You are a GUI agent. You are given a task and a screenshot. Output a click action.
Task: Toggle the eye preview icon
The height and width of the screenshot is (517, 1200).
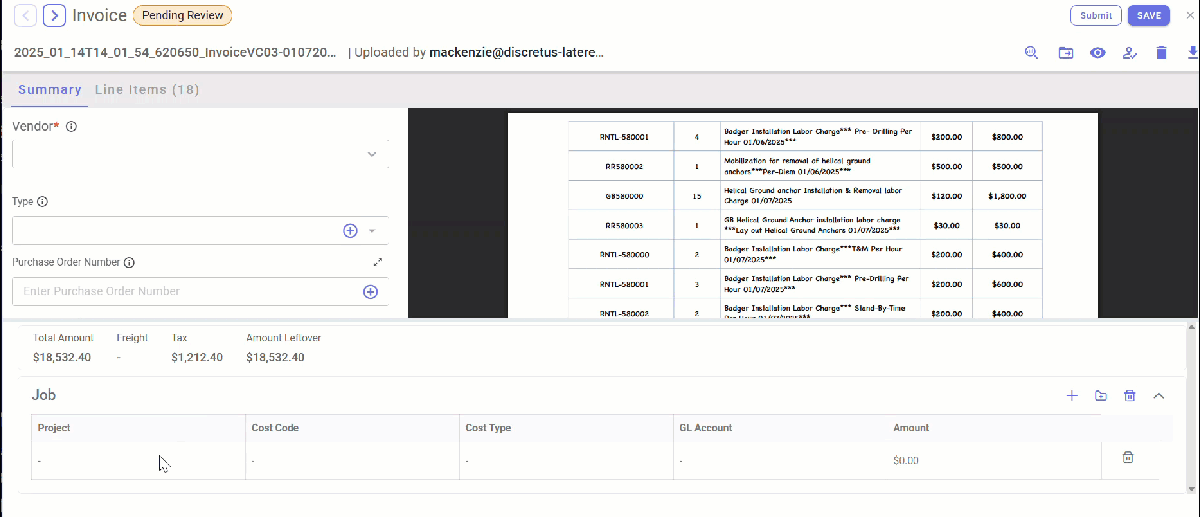click(1098, 53)
